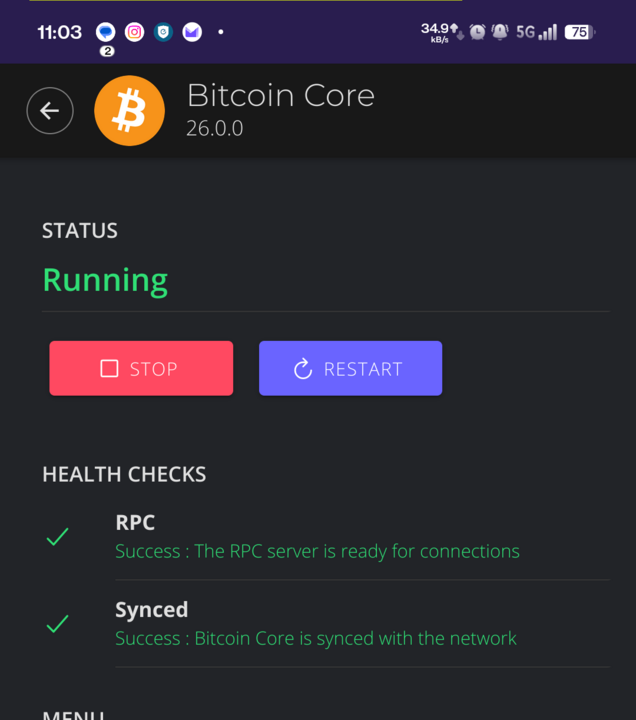Tap the orange Bitcoin logo
The height and width of the screenshot is (720, 636).
(129, 111)
